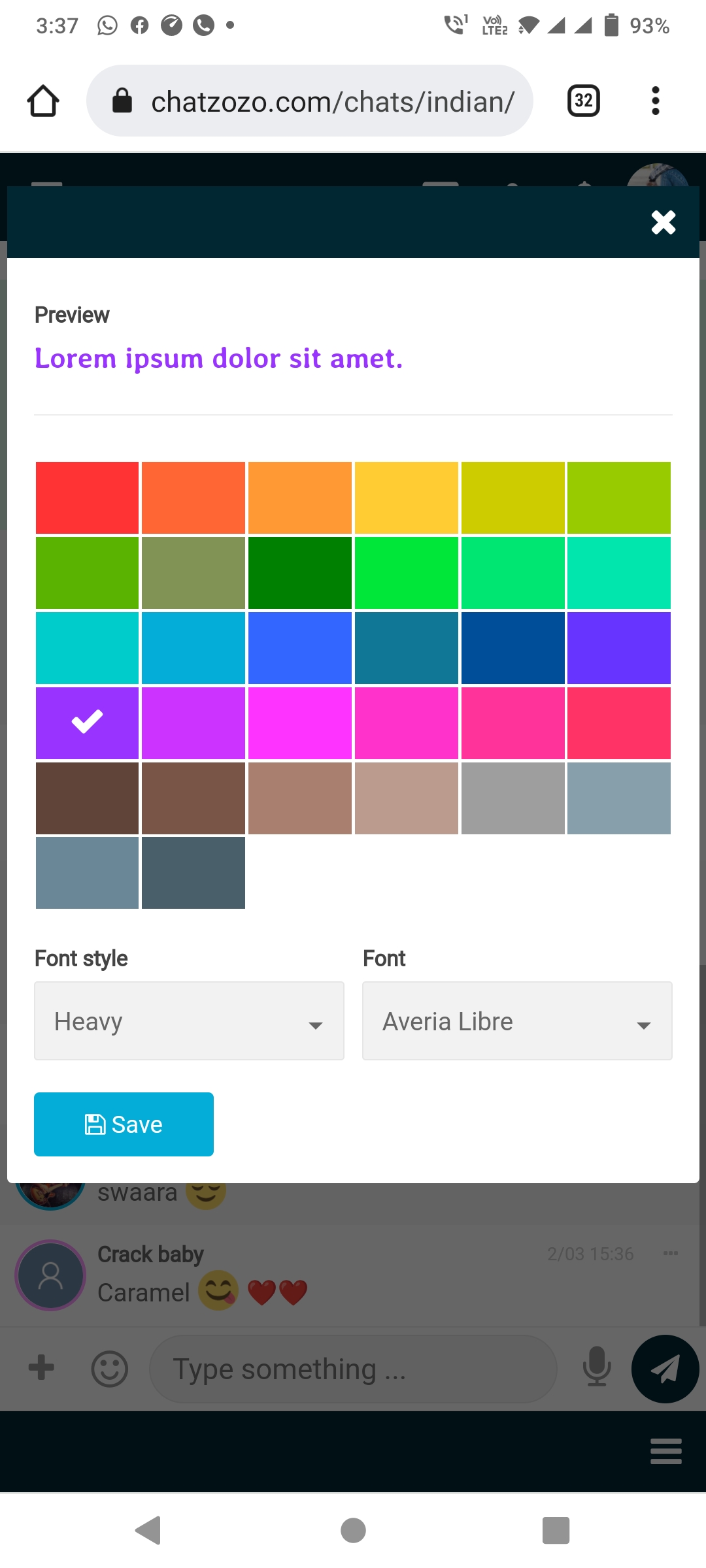Open the browser tab switcher showing 32
Viewport: 706px width, 1568px height.
583,101
